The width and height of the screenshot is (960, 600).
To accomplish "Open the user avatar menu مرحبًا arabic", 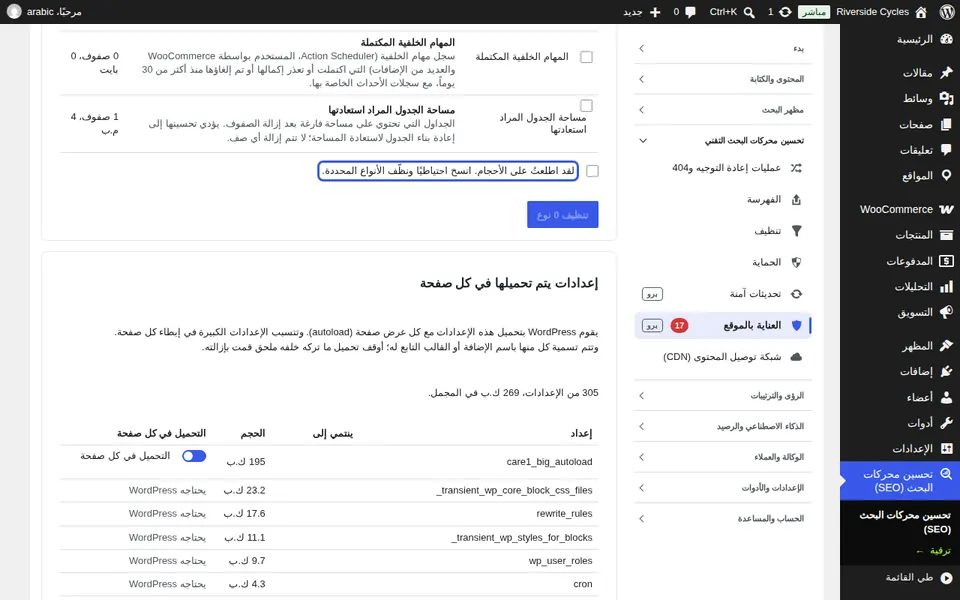I will coord(45,12).
